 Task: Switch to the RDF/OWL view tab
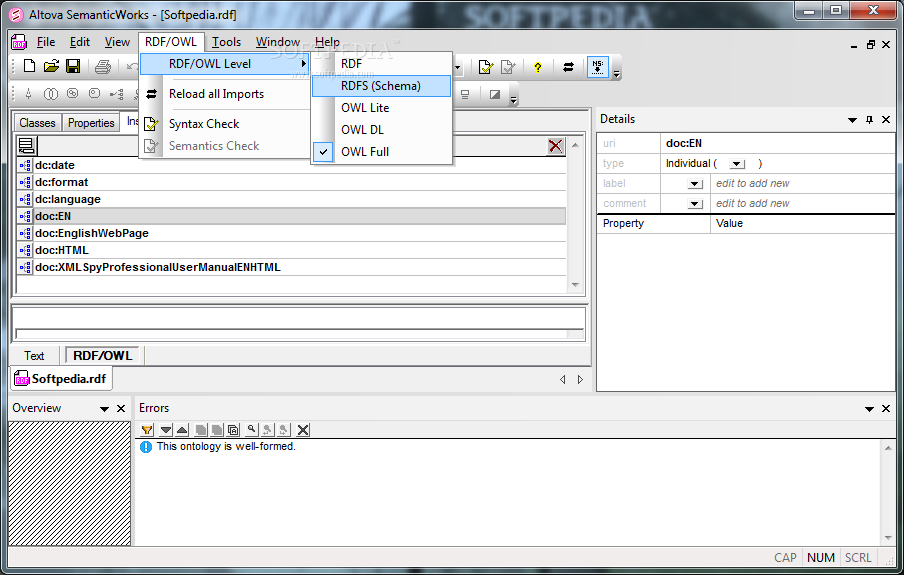(x=103, y=355)
